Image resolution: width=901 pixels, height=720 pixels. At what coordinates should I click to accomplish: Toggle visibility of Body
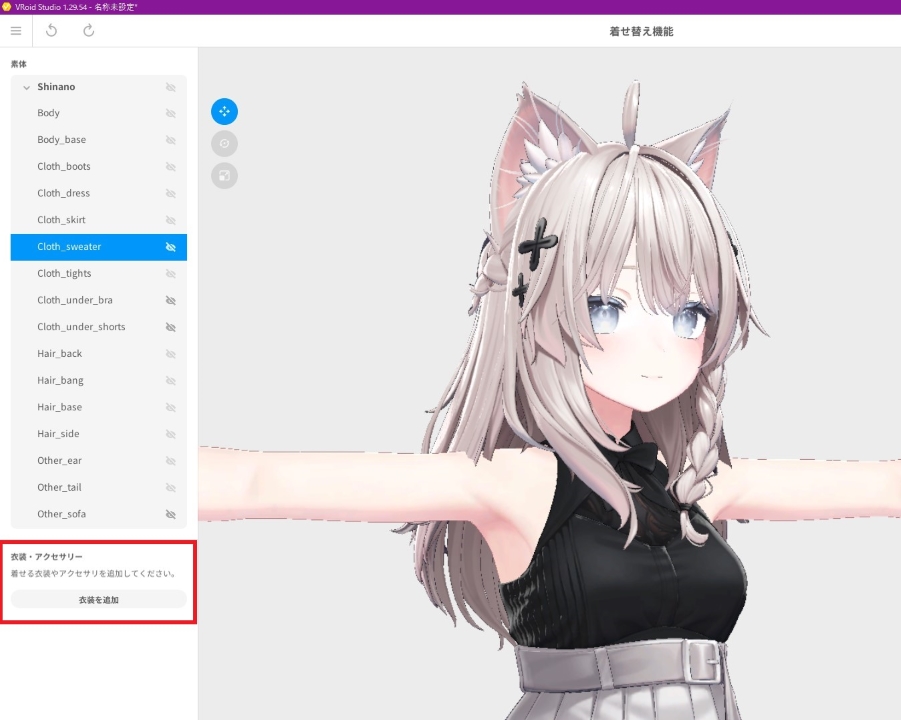point(171,114)
